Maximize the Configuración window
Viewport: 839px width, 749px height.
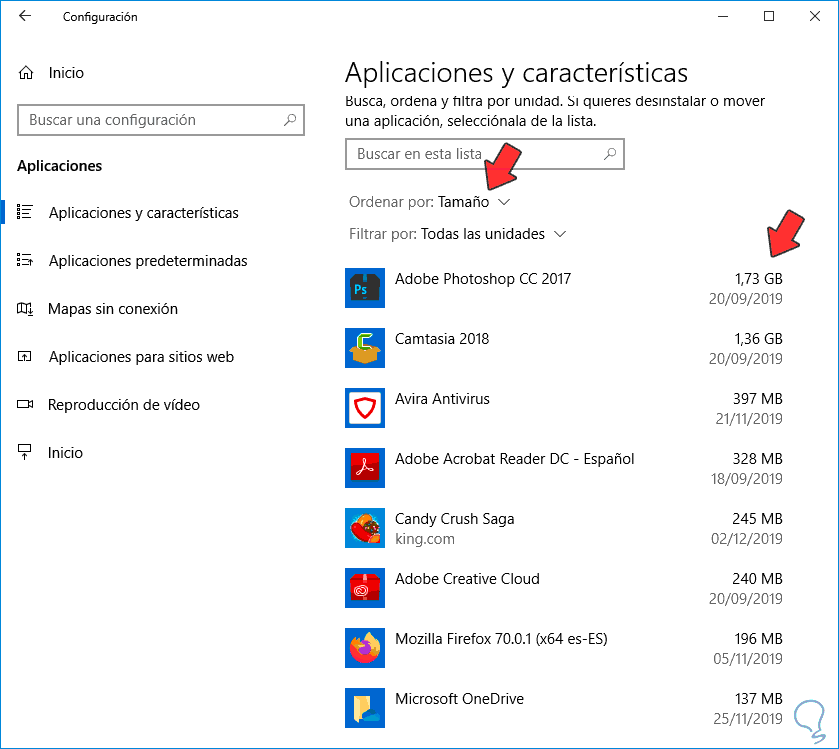point(769,17)
